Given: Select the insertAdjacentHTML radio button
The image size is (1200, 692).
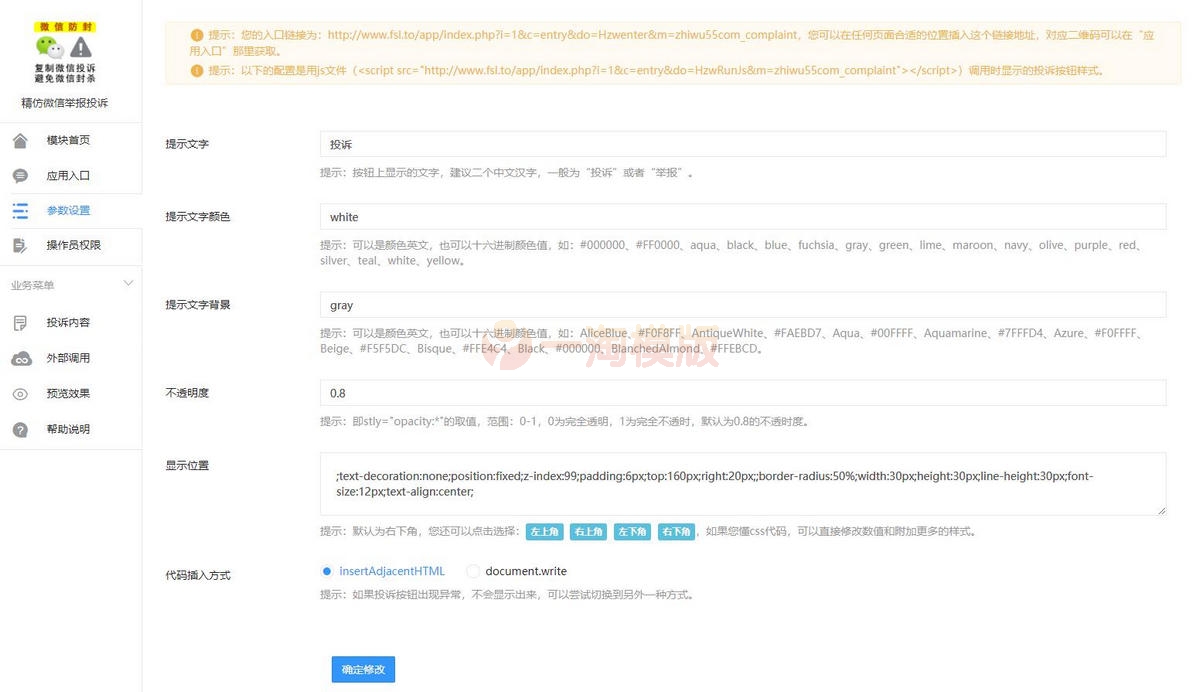Looking at the screenshot, I should [x=327, y=570].
